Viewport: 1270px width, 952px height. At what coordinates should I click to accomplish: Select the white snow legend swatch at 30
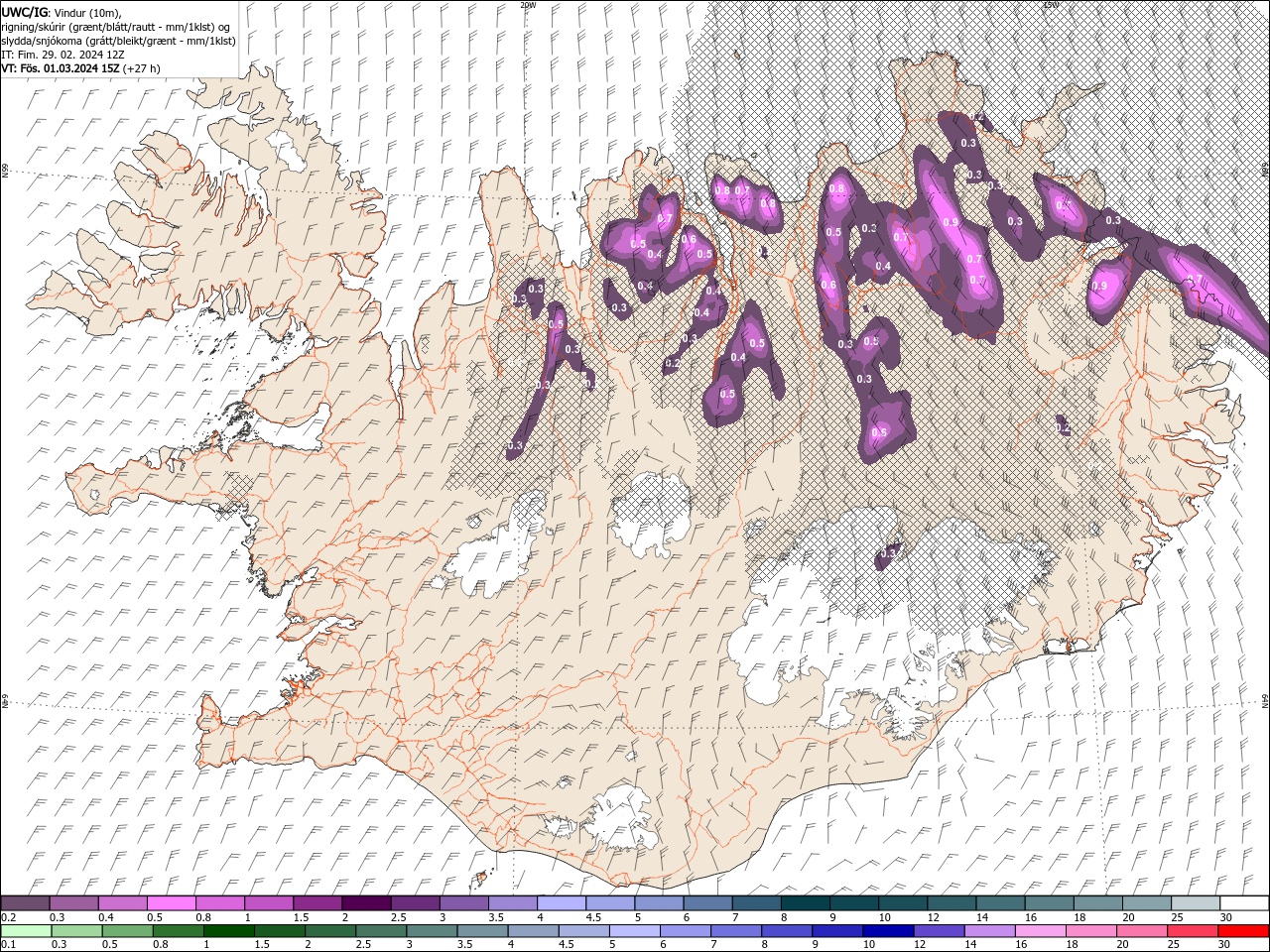point(1242,902)
